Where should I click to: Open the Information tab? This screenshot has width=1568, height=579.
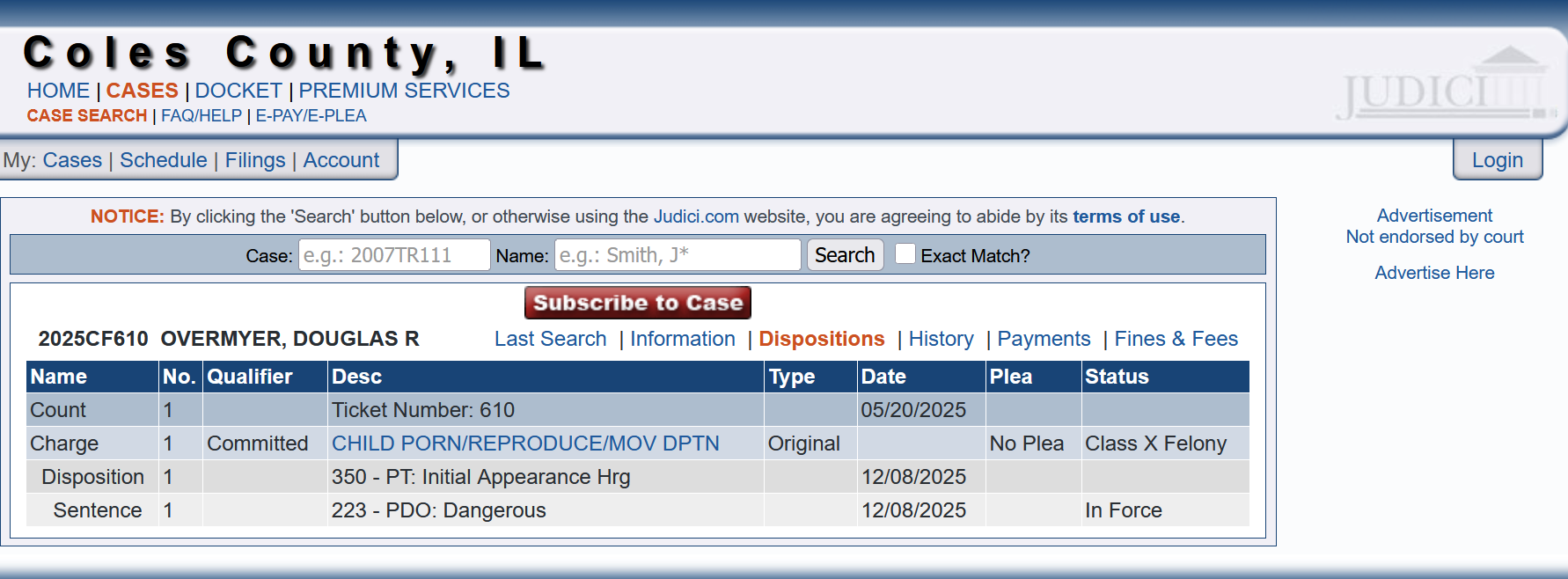[683, 339]
